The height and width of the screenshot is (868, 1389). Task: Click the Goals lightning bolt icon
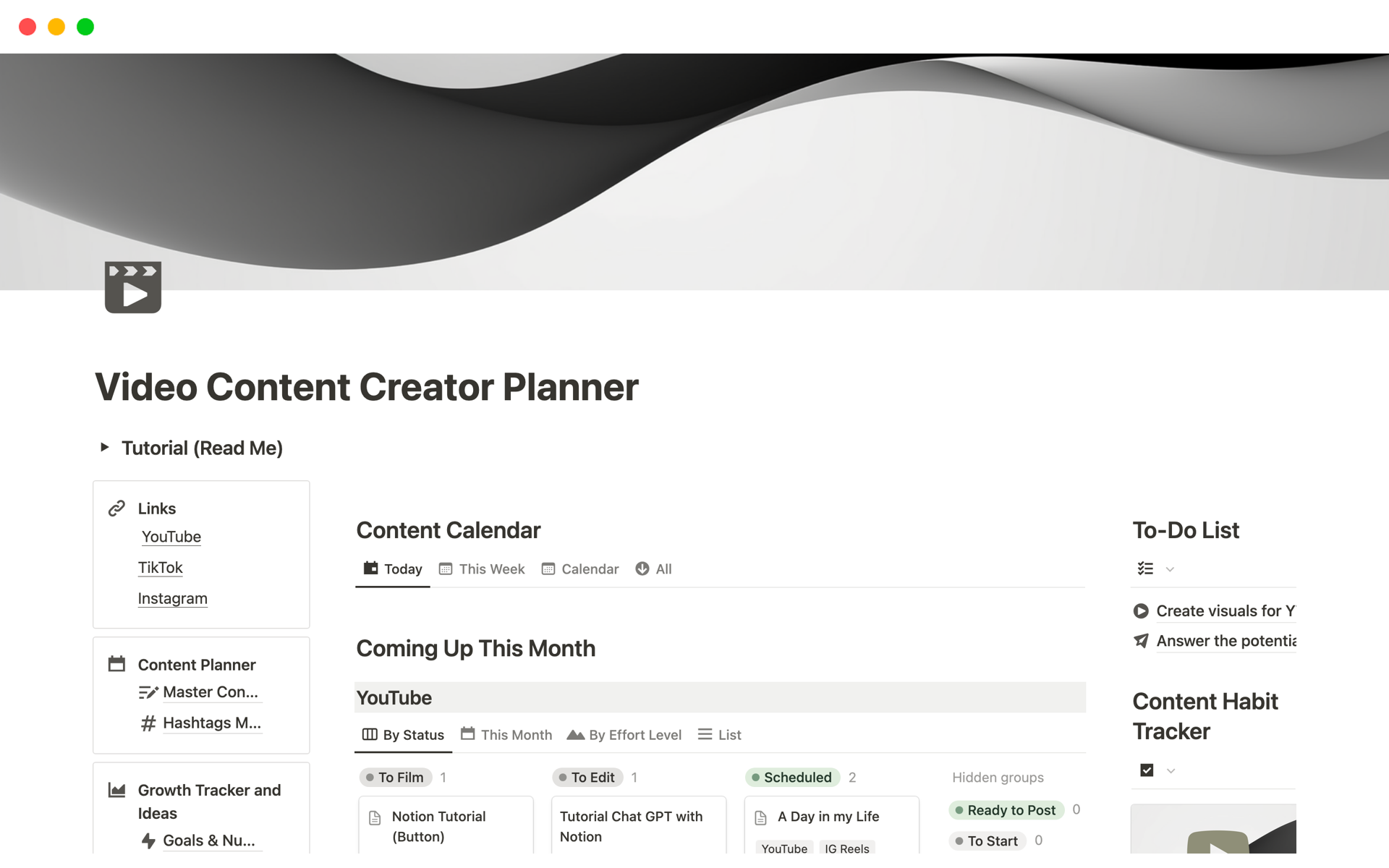(148, 841)
